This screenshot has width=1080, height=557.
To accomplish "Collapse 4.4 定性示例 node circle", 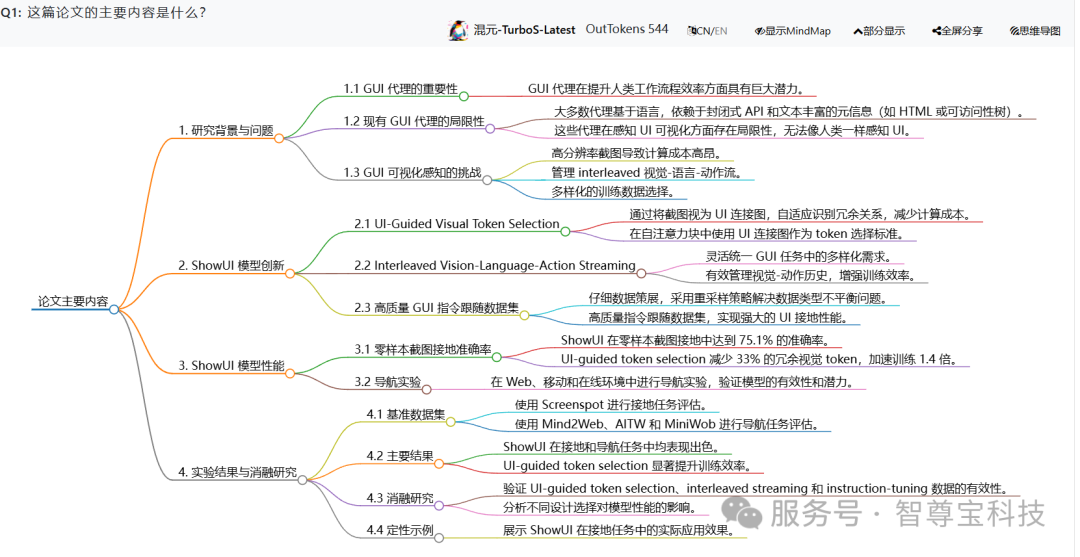I will 439,538.
